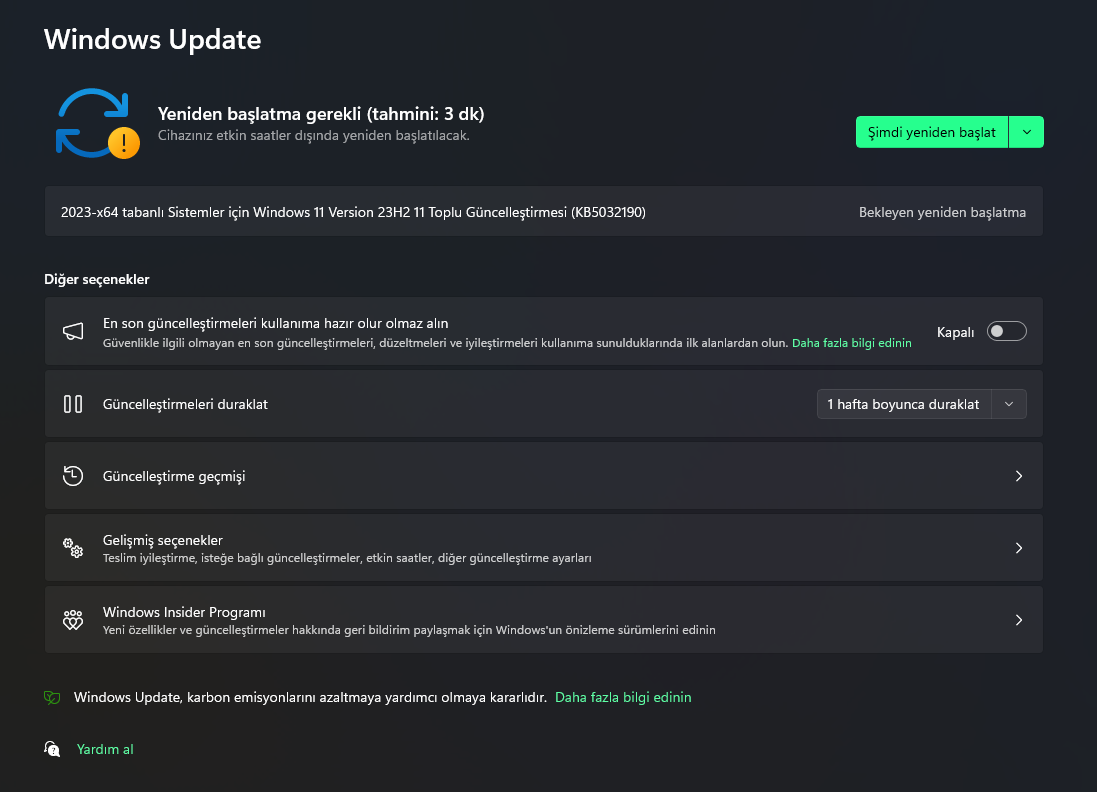Open Gelişmiş seçenekler row

(544, 548)
